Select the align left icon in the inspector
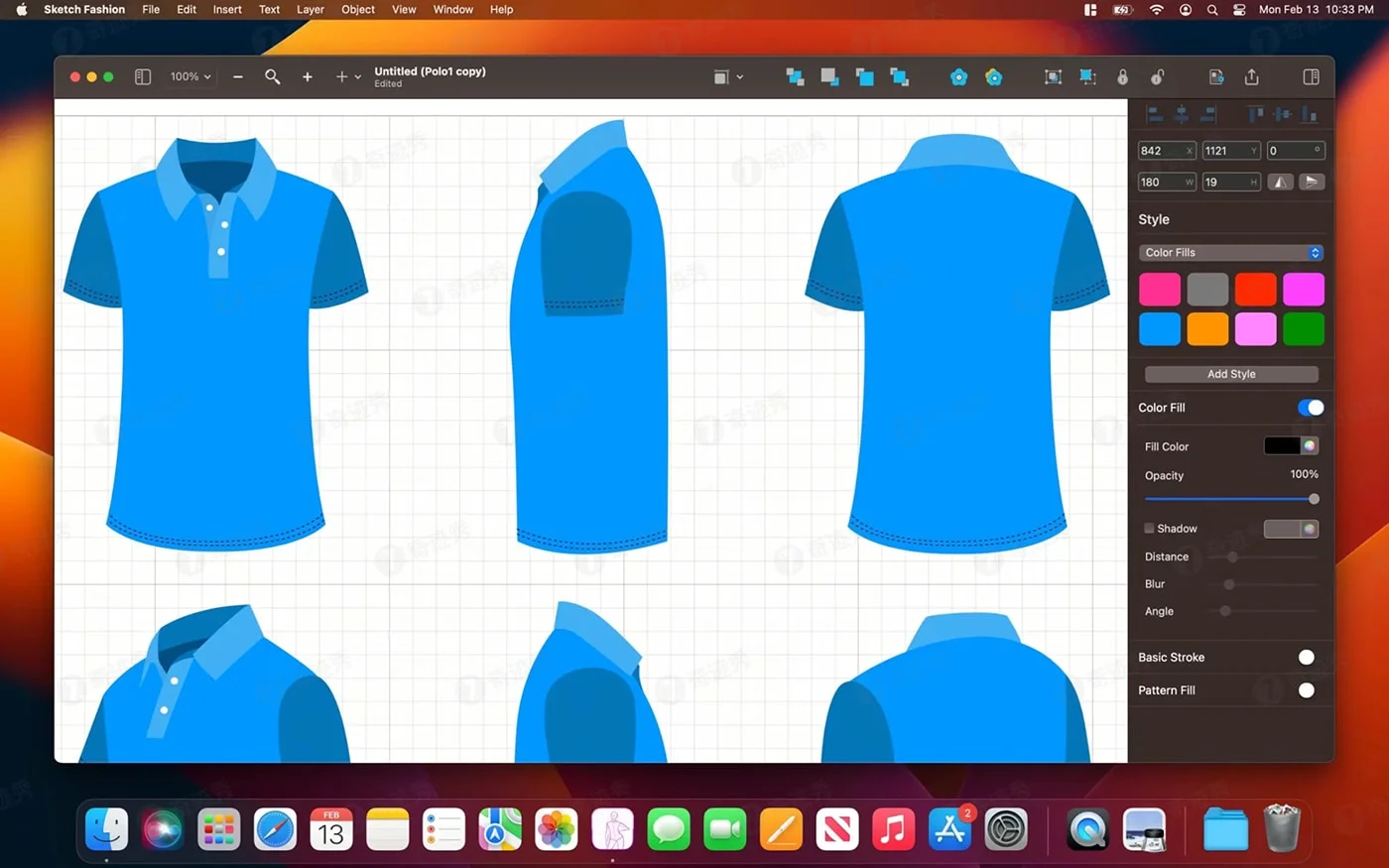This screenshot has width=1389, height=868. point(1155,114)
